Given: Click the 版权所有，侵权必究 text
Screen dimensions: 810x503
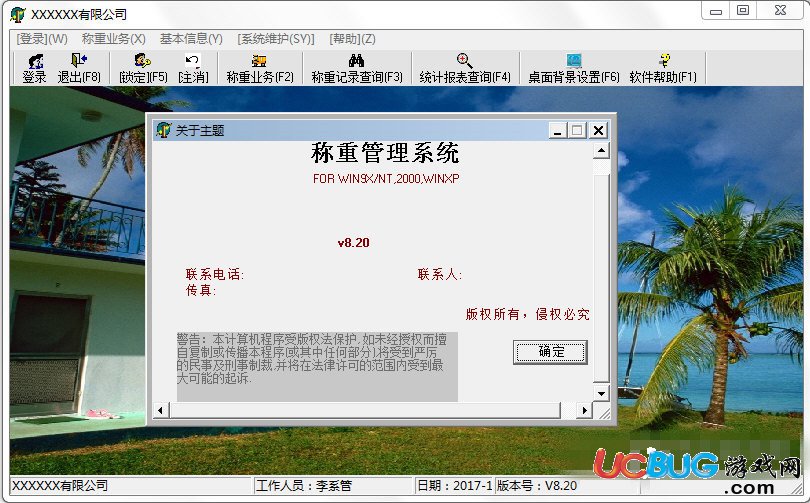Looking at the screenshot, I should [x=527, y=314].
